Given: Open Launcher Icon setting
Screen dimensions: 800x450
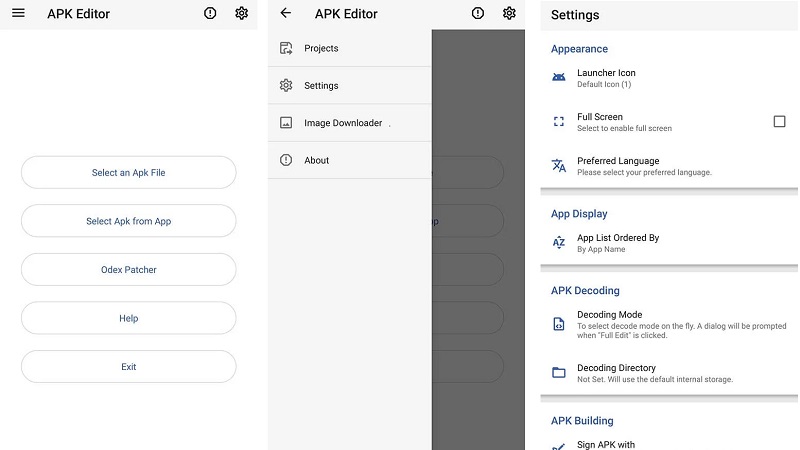Looking at the screenshot, I should coord(669,78).
